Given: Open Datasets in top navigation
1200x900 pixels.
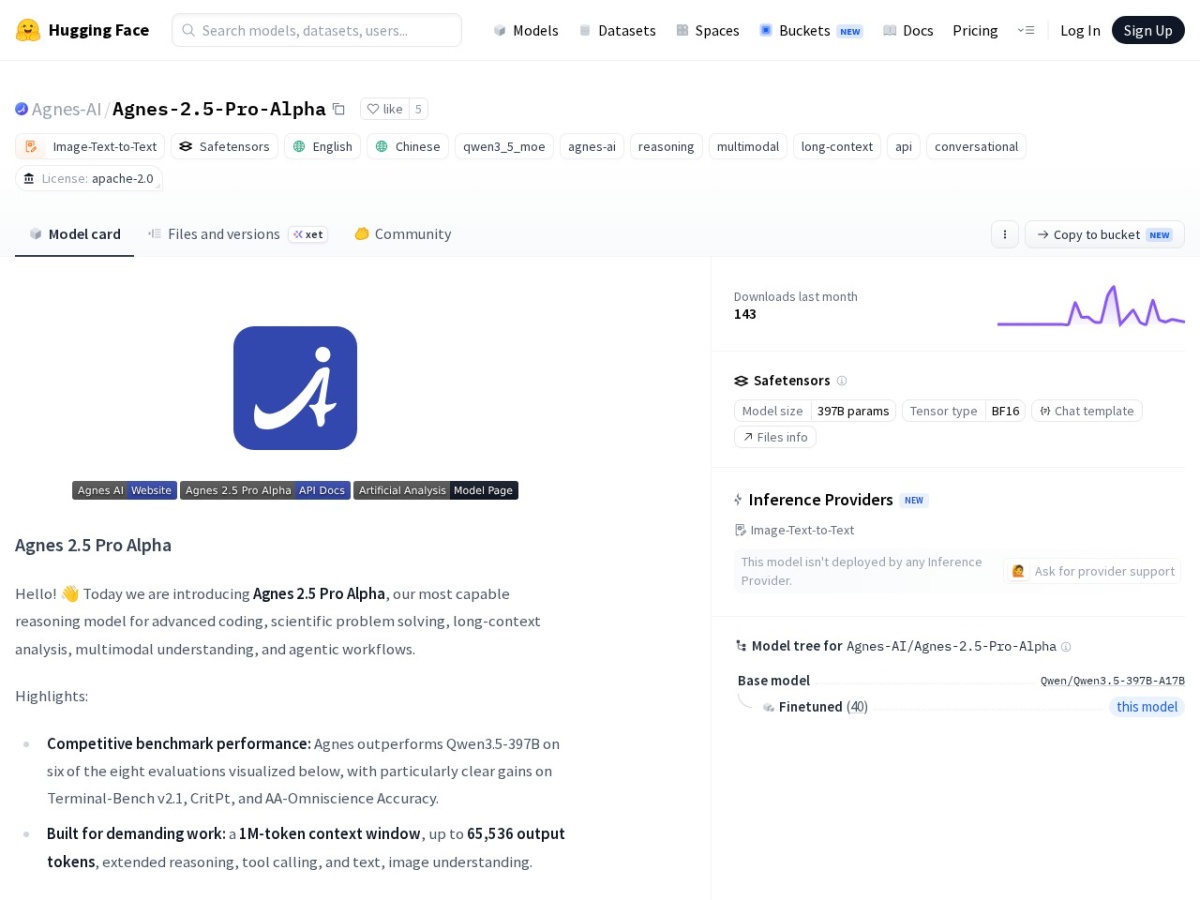Looking at the screenshot, I should [617, 30].
